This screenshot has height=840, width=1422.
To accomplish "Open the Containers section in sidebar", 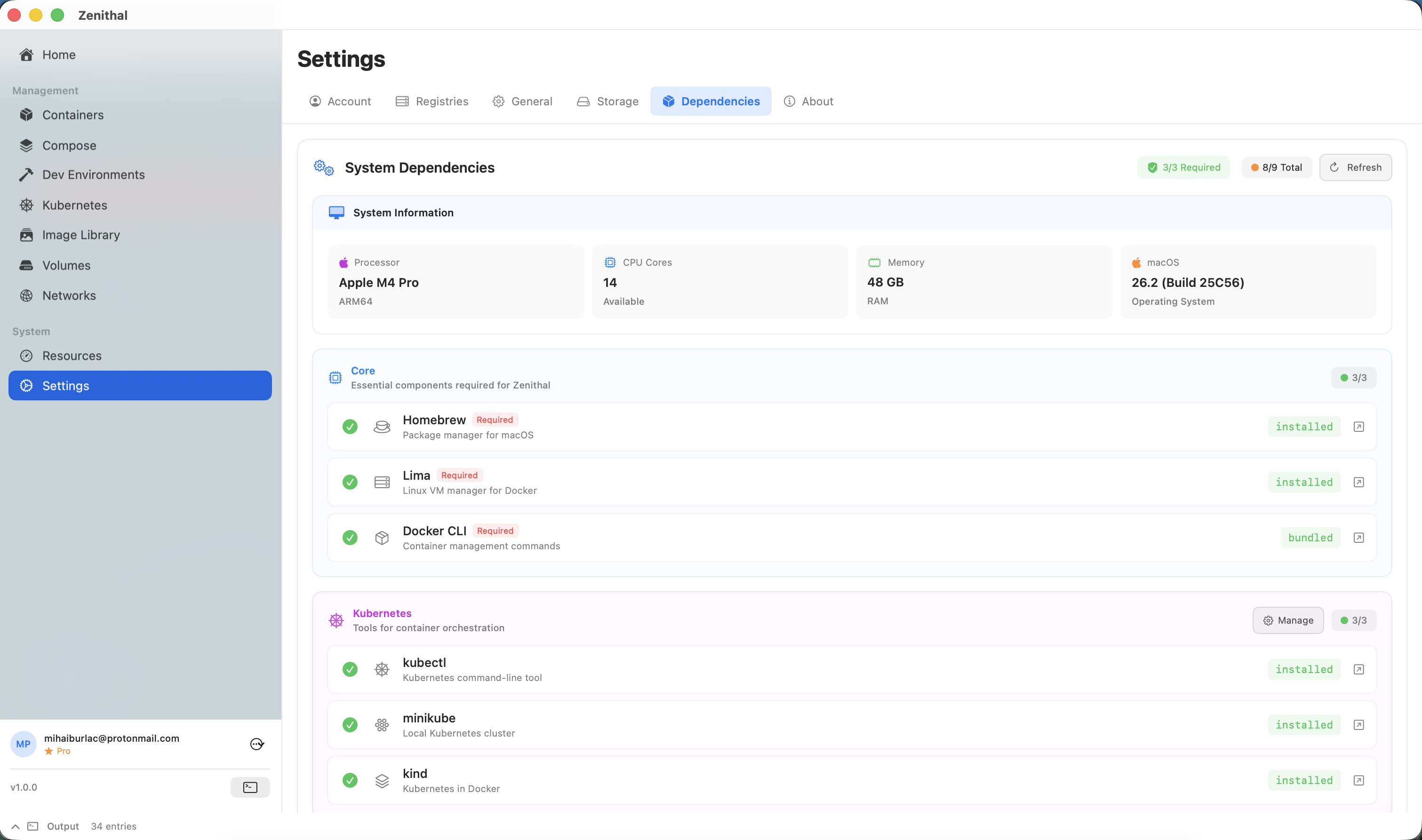I will tap(72, 115).
